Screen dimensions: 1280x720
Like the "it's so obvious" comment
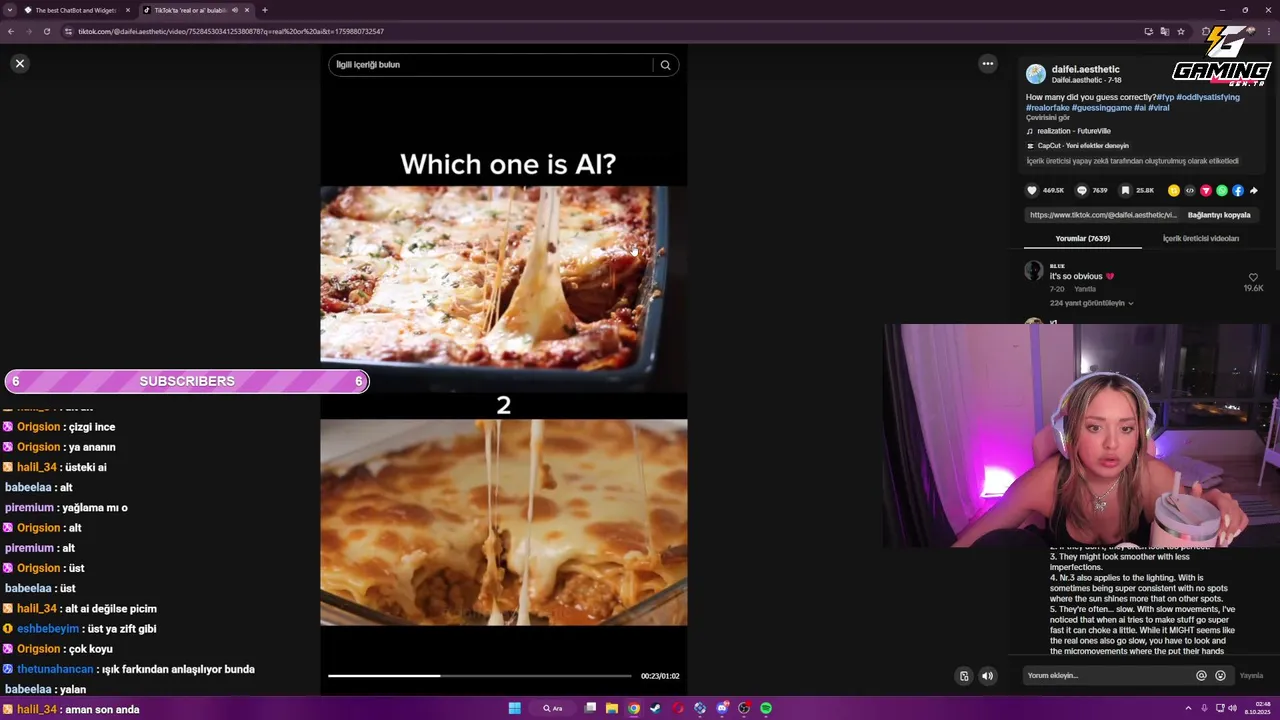pyautogui.click(x=1253, y=278)
